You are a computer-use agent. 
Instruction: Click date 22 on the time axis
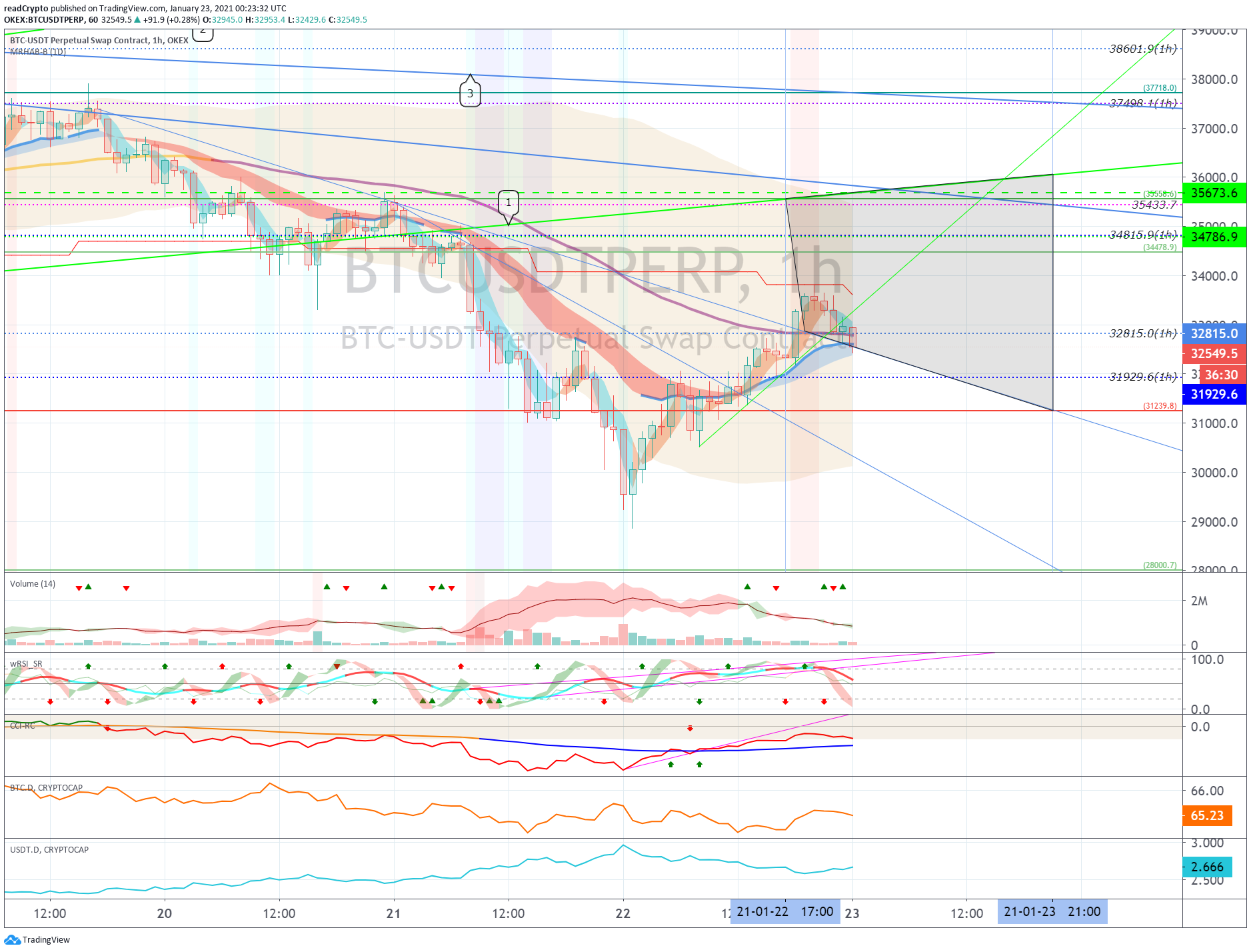pyautogui.click(x=623, y=913)
